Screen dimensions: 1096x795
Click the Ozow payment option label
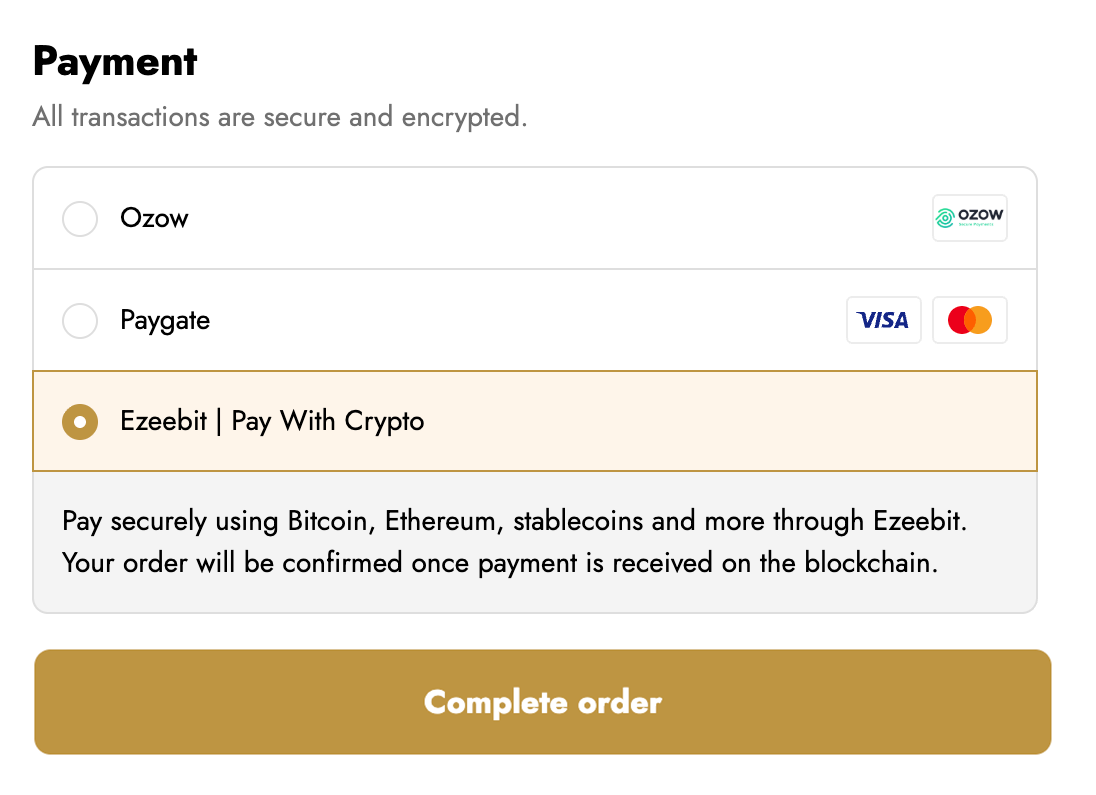(x=154, y=218)
